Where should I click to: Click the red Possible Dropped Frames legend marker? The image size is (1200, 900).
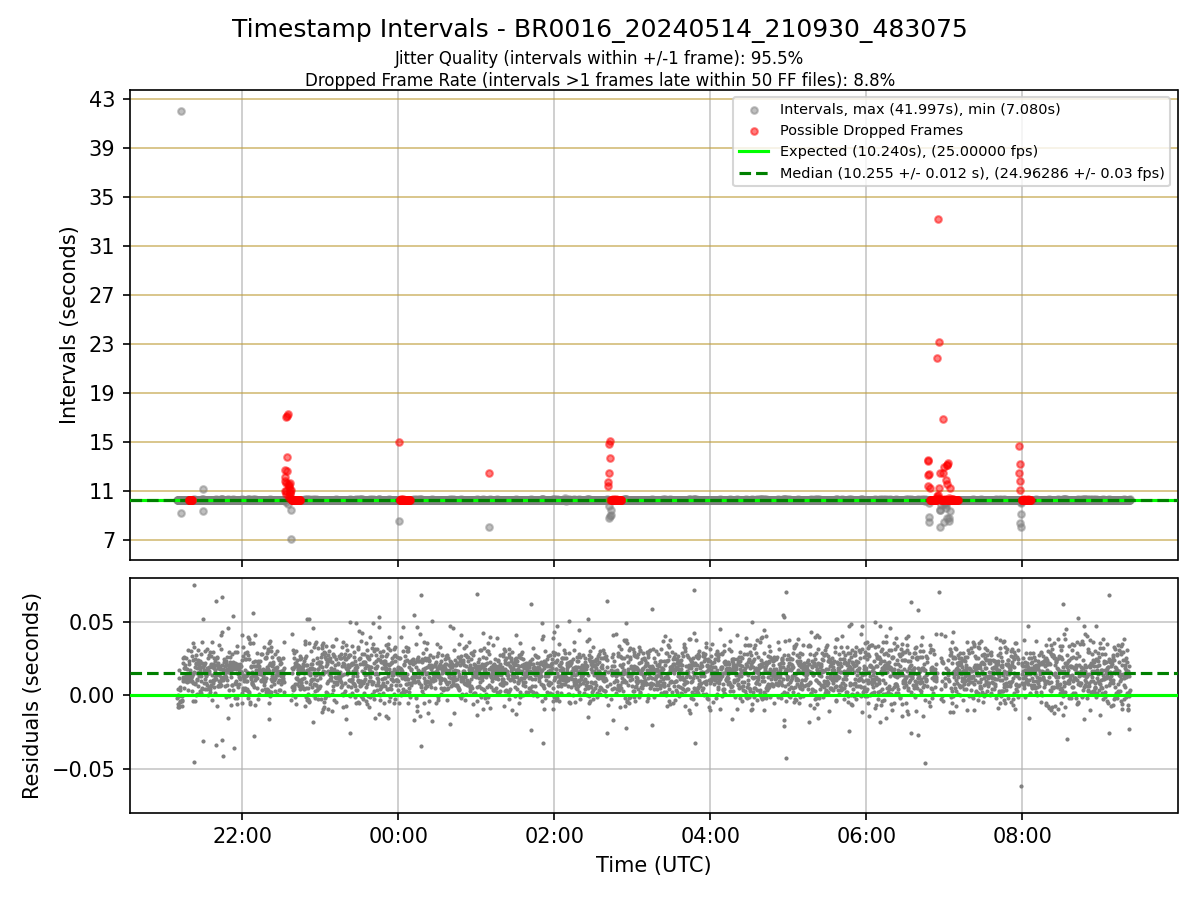[x=754, y=131]
